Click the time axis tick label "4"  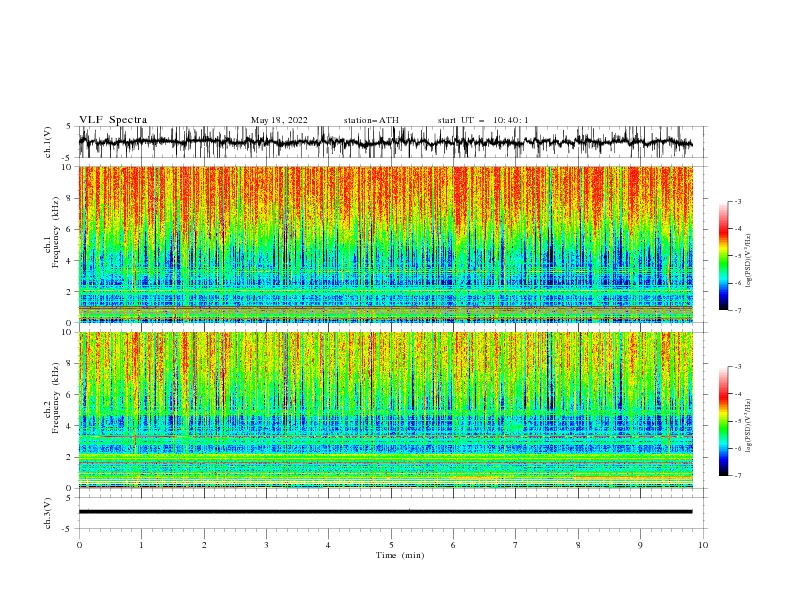click(x=329, y=545)
